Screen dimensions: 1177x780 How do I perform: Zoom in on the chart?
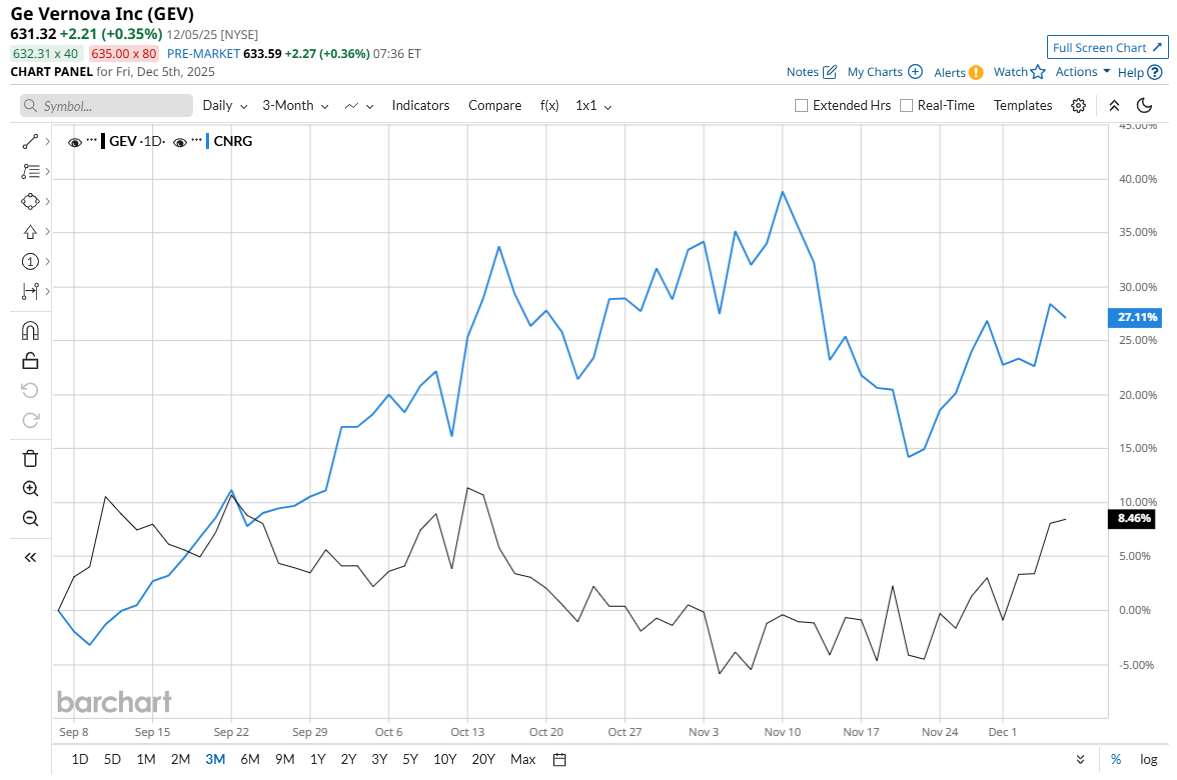[x=30, y=489]
